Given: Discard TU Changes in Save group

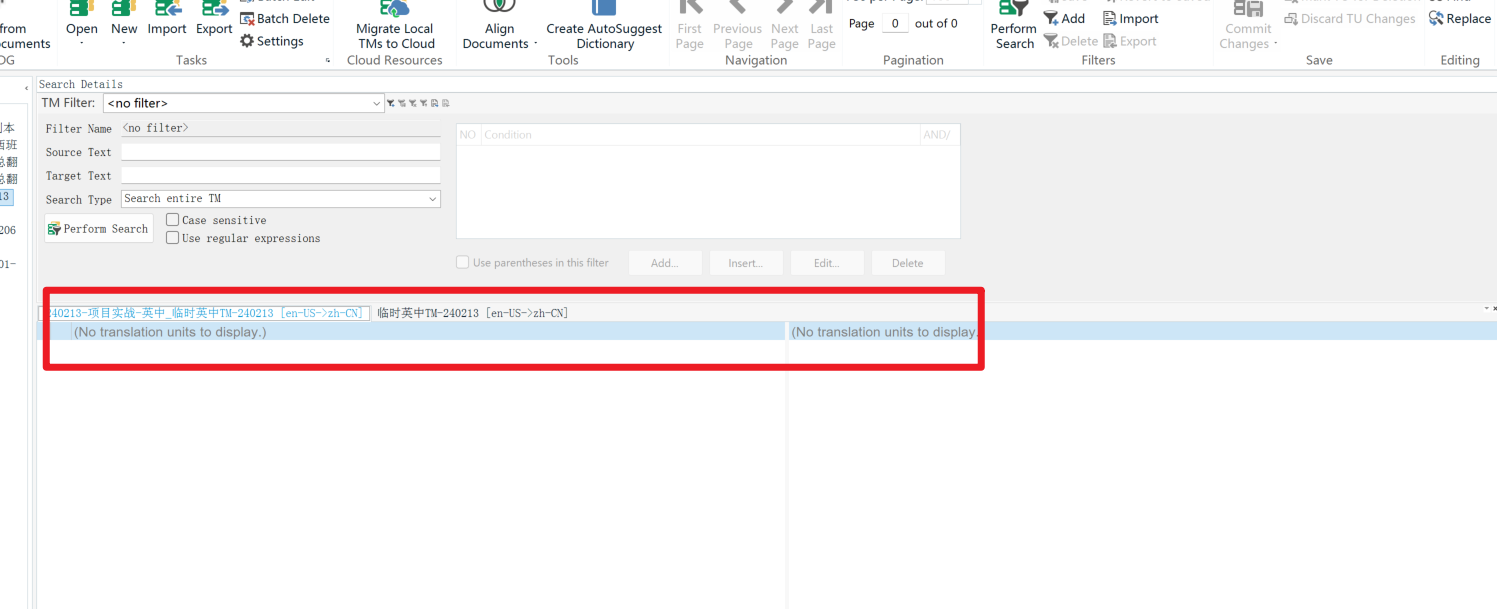Looking at the screenshot, I should tap(1350, 19).
